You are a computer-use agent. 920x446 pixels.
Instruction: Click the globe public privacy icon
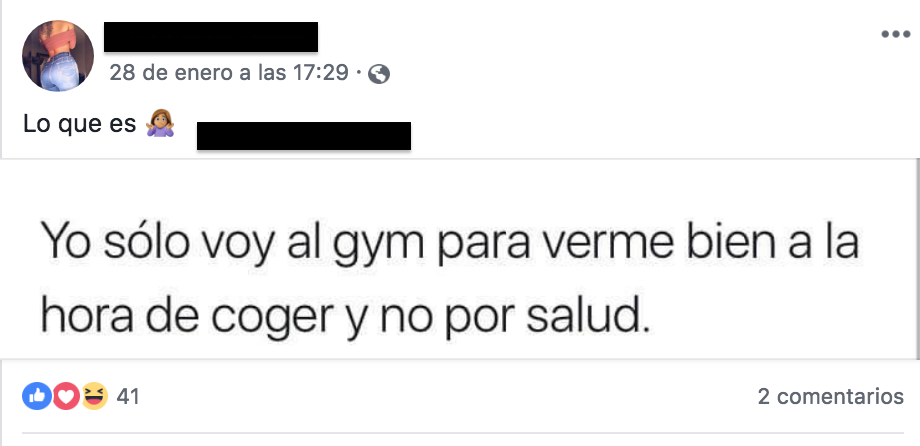point(379,74)
